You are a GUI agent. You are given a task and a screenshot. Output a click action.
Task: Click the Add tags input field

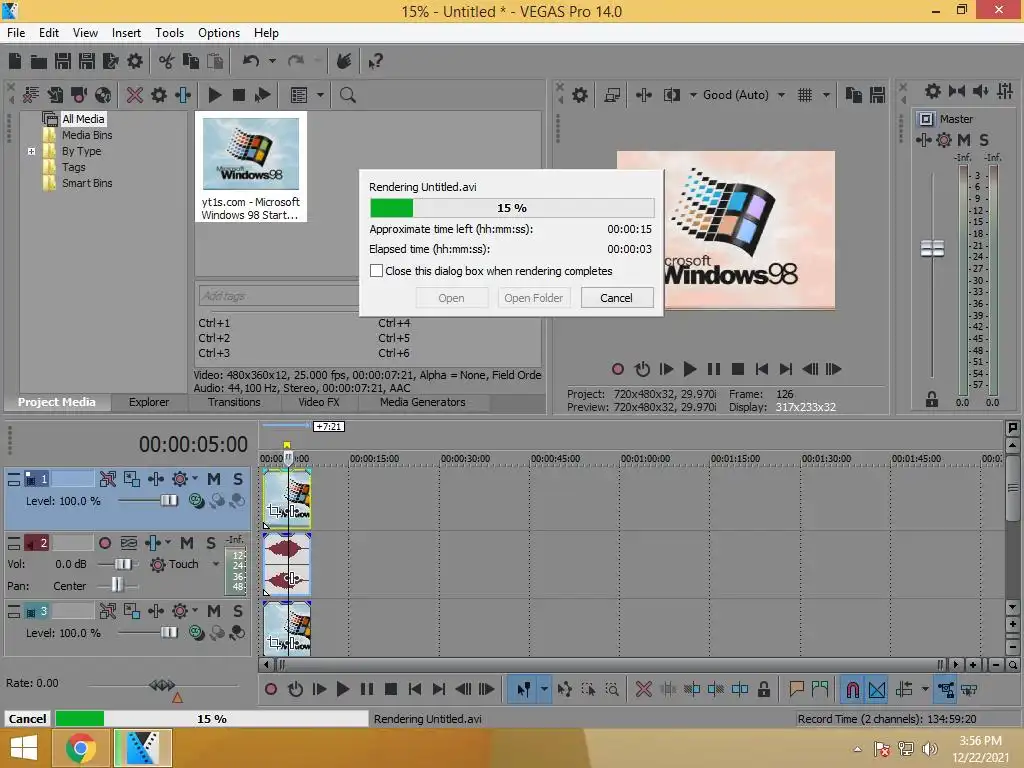tap(278, 296)
